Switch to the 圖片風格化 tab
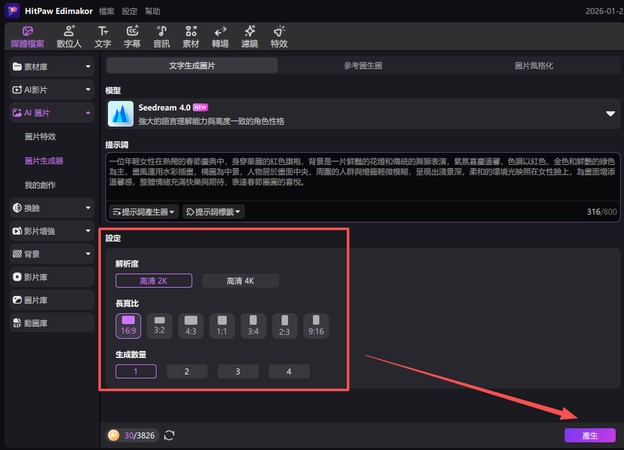 (534, 66)
